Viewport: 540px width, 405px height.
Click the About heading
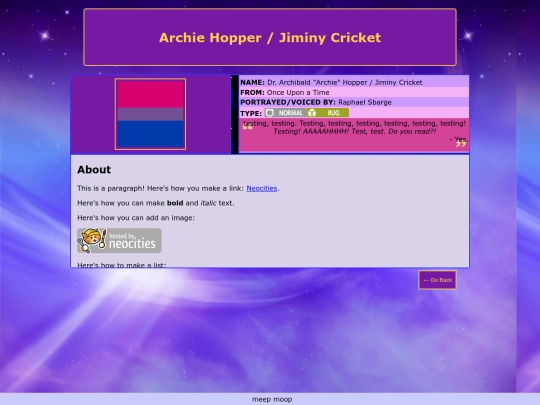[94, 169]
